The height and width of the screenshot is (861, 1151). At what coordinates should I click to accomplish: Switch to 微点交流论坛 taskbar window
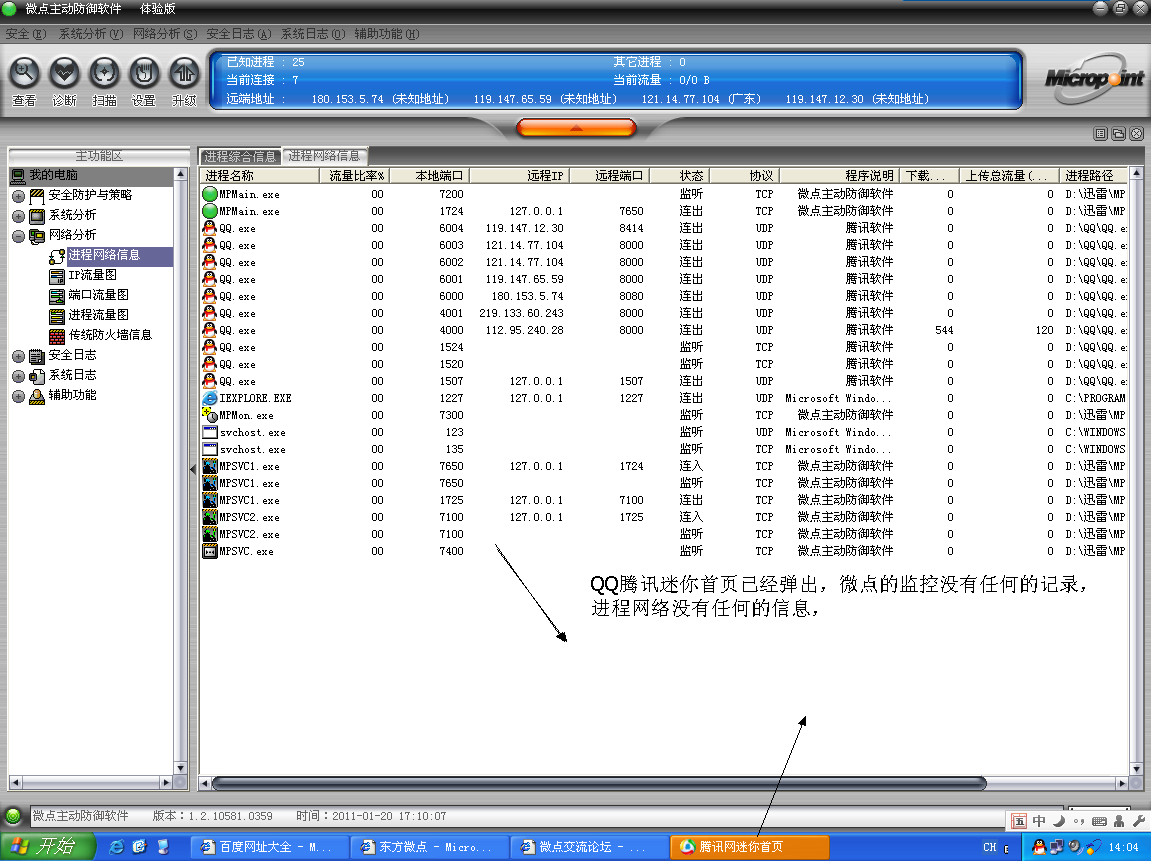tap(589, 847)
